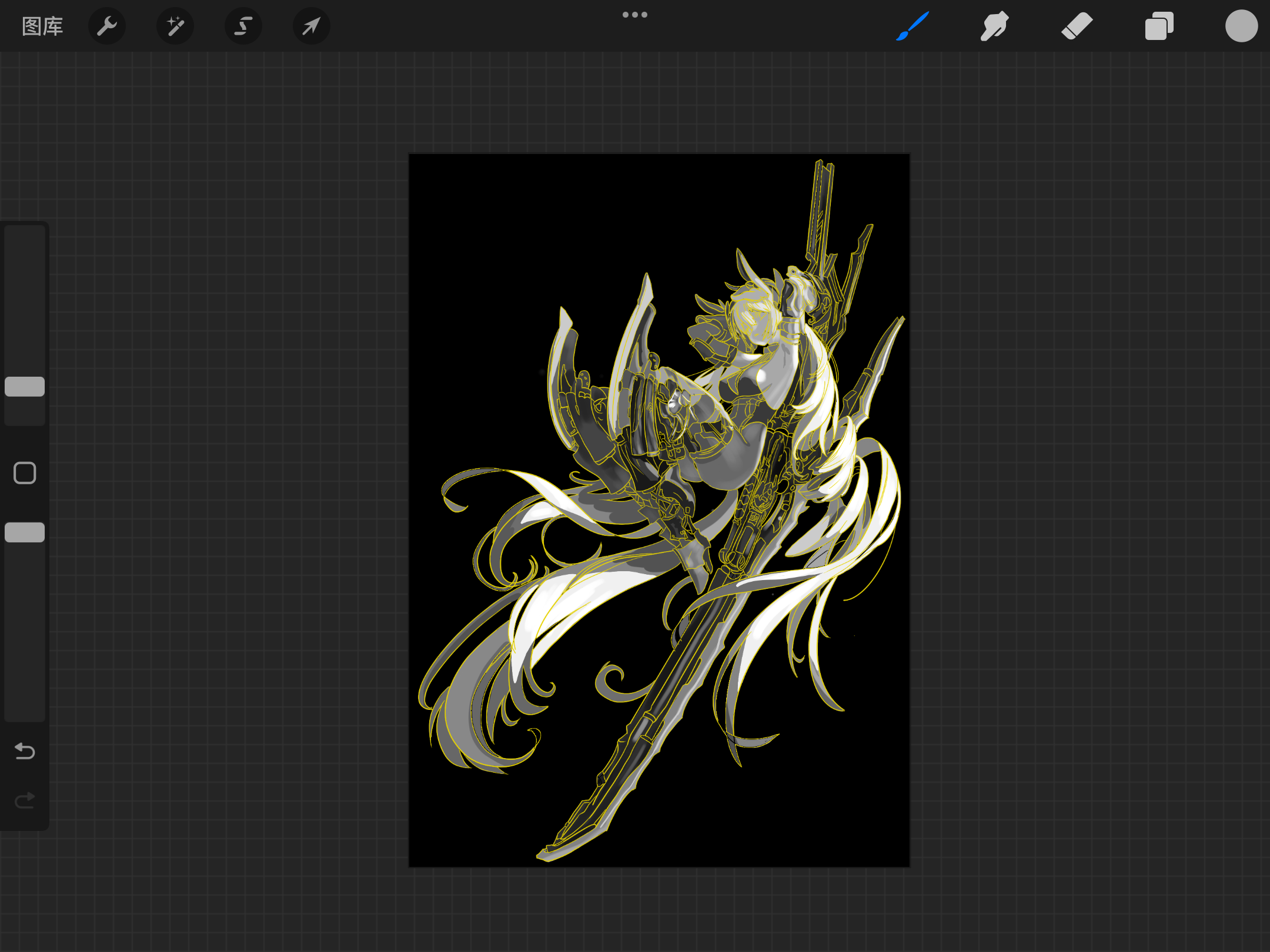Open the Layers panel
Viewport: 1270px width, 952px height.
[1159, 26]
